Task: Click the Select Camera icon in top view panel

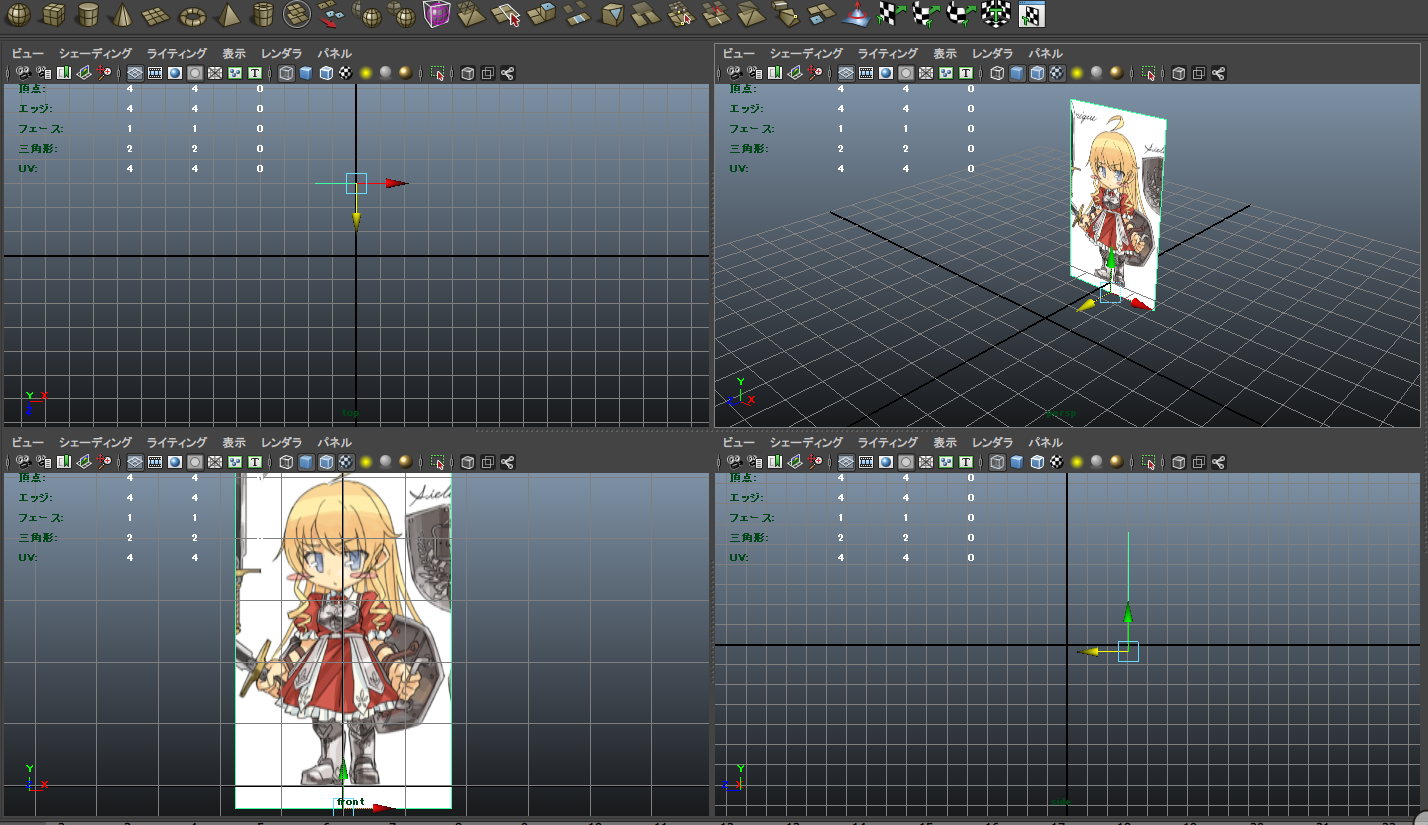Action: point(24,73)
